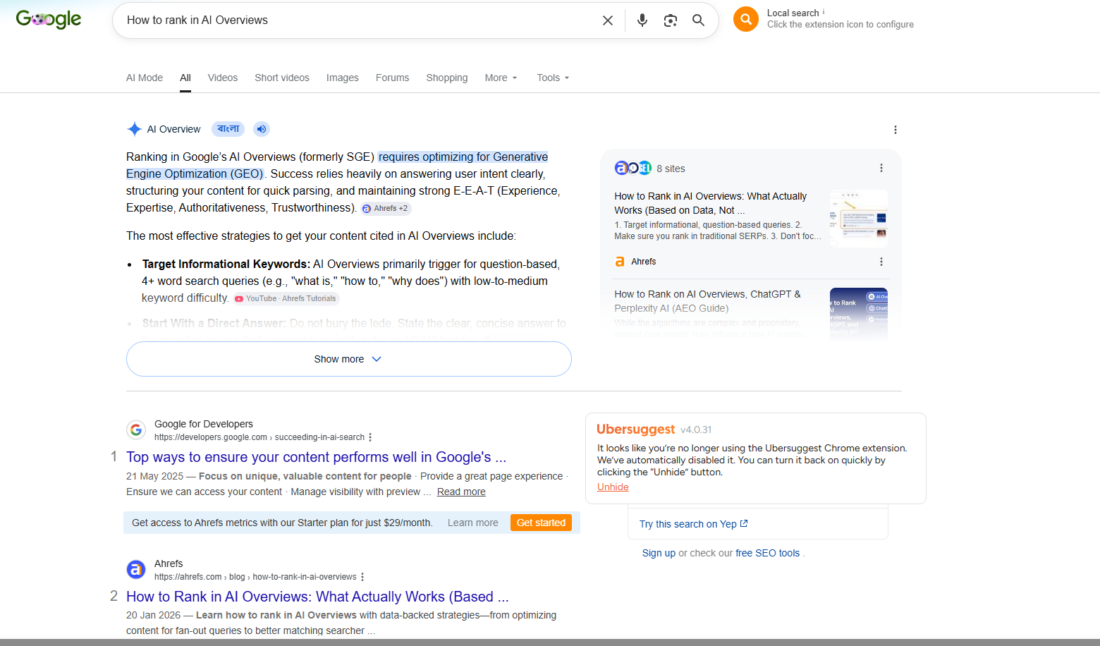Click the 8 sites source icons
This screenshot has height=646, width=1100.
click(633, 168)
